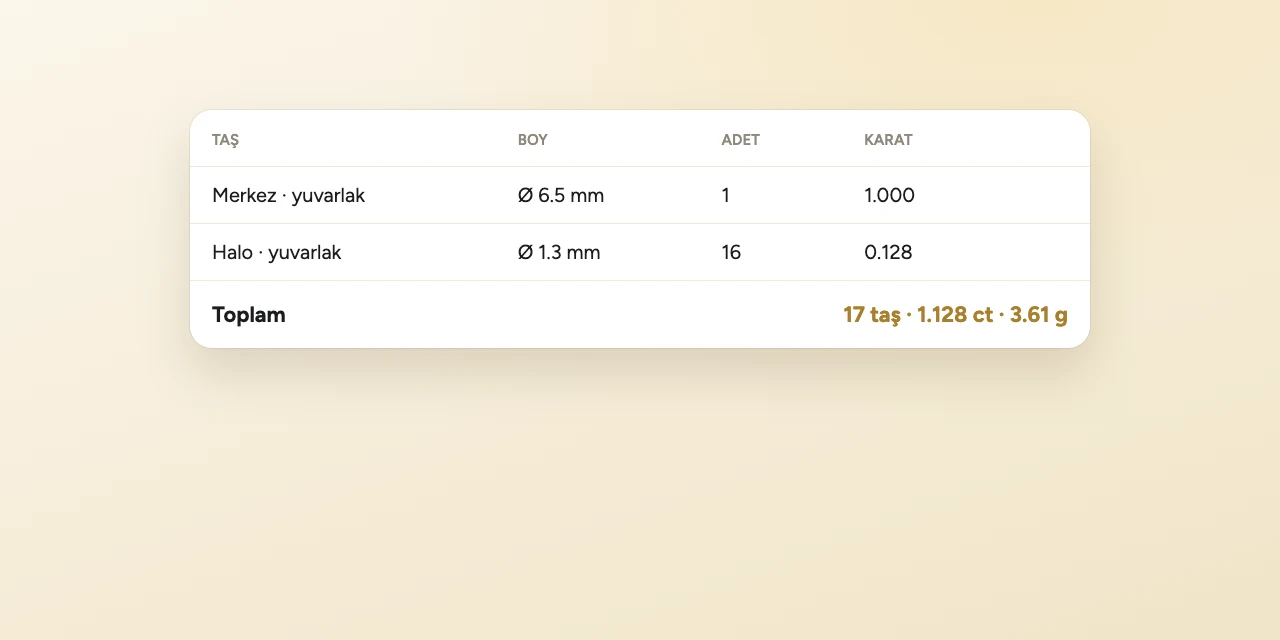Click the BOY column header

(x=533, y=140)
